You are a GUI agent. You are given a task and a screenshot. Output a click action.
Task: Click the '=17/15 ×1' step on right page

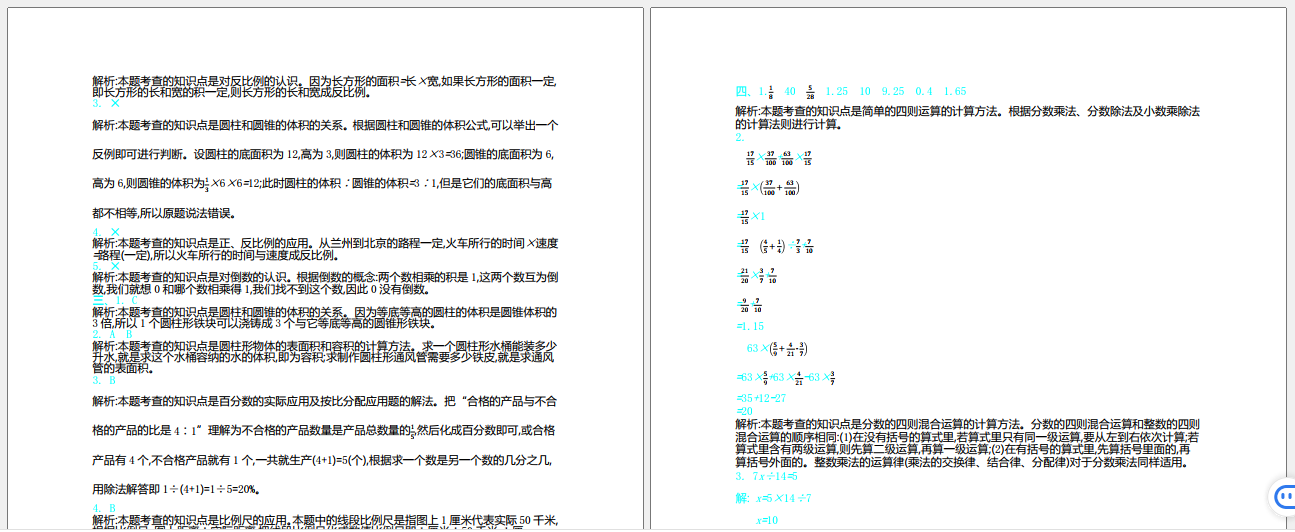[751, 216]
